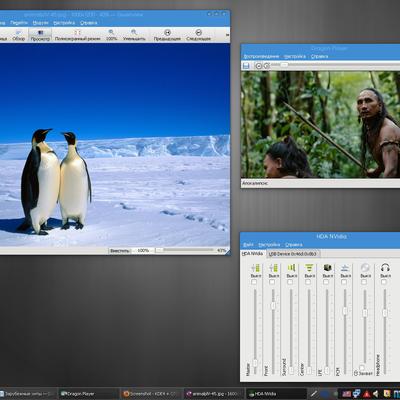Click the video frame in Dragon Player
This screenshot has width=400, height=400.
click(320, 124)
